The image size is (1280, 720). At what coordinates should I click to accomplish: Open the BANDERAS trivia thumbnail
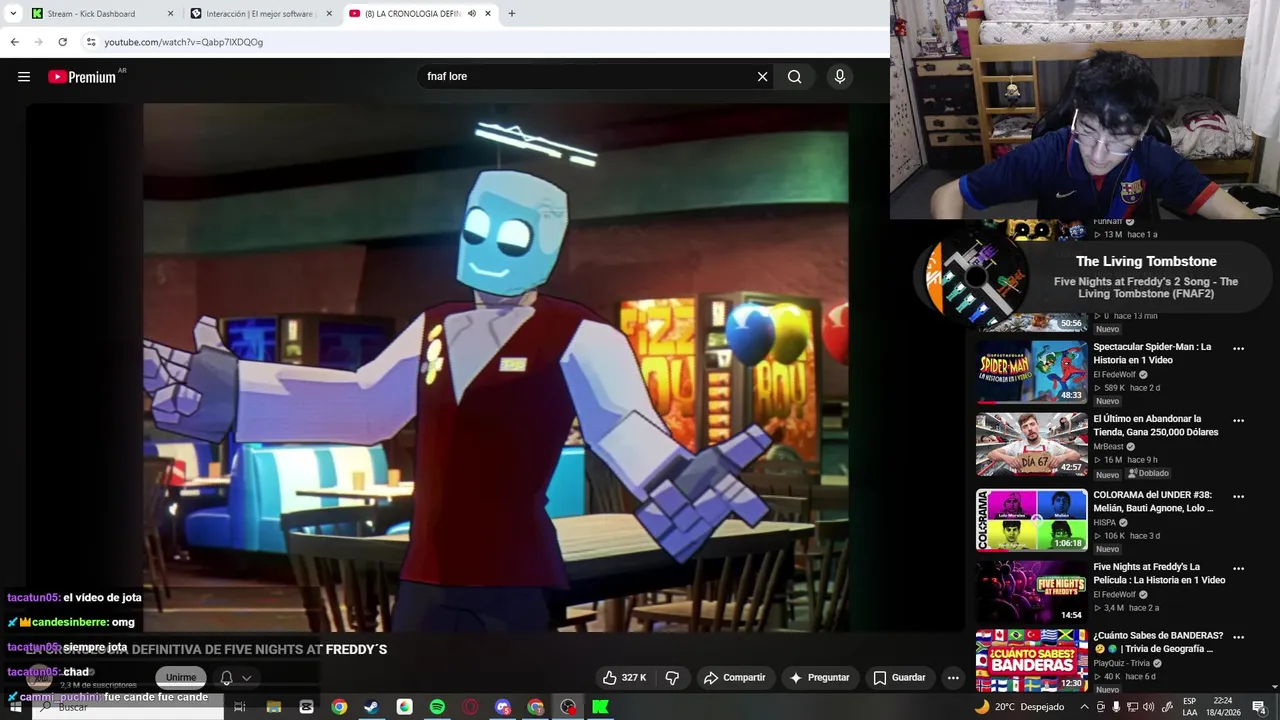tap(1031, 660)
